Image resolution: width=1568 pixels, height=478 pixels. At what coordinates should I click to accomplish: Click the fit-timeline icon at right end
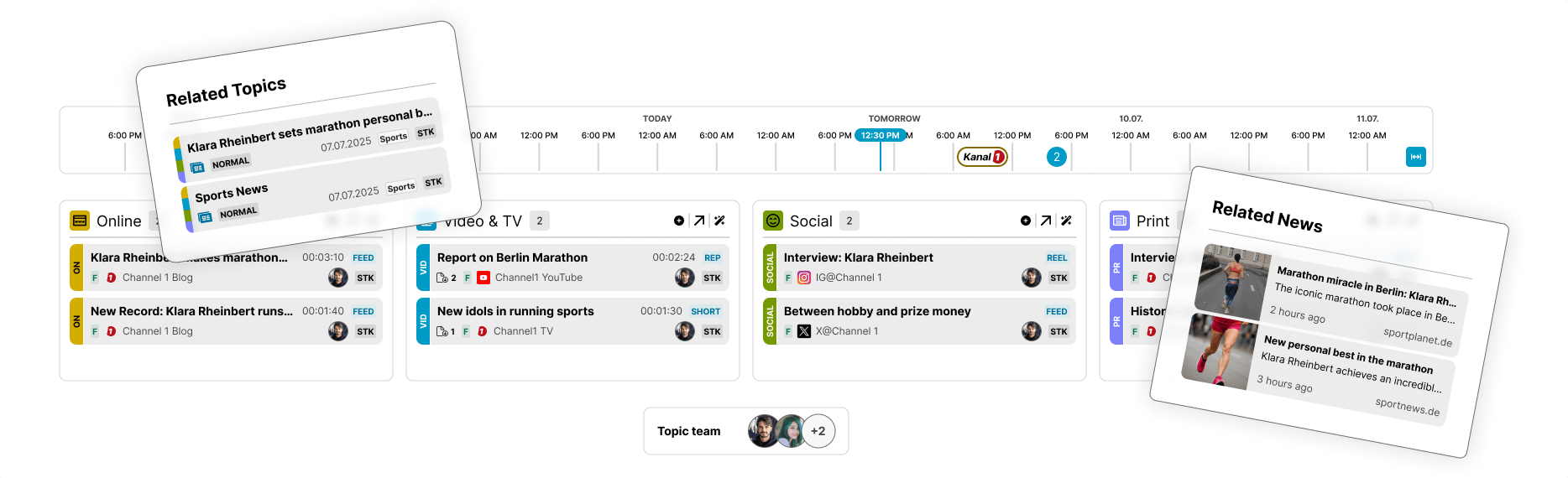[1415, 157]
